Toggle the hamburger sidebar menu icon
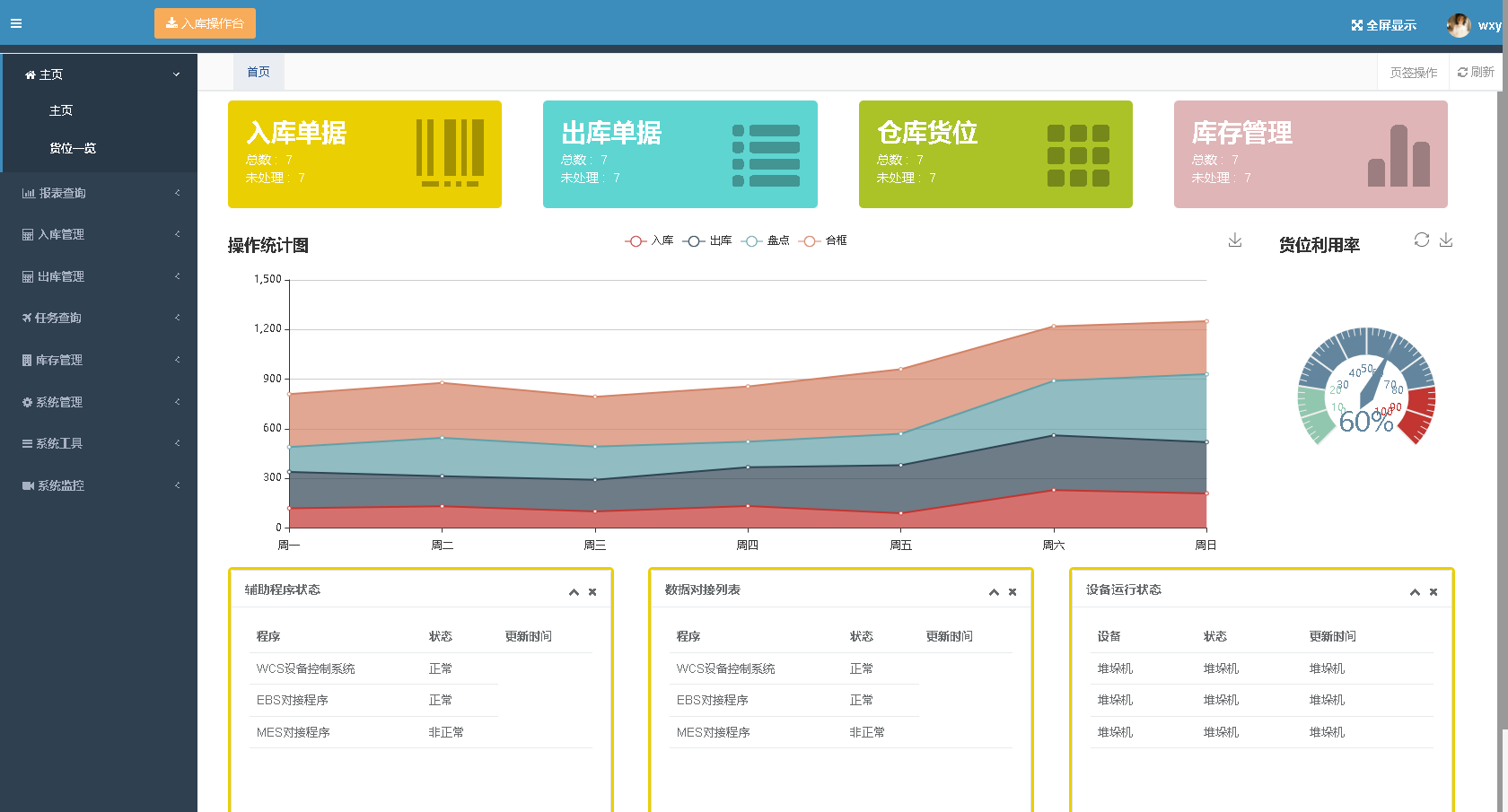 (16, 23)
